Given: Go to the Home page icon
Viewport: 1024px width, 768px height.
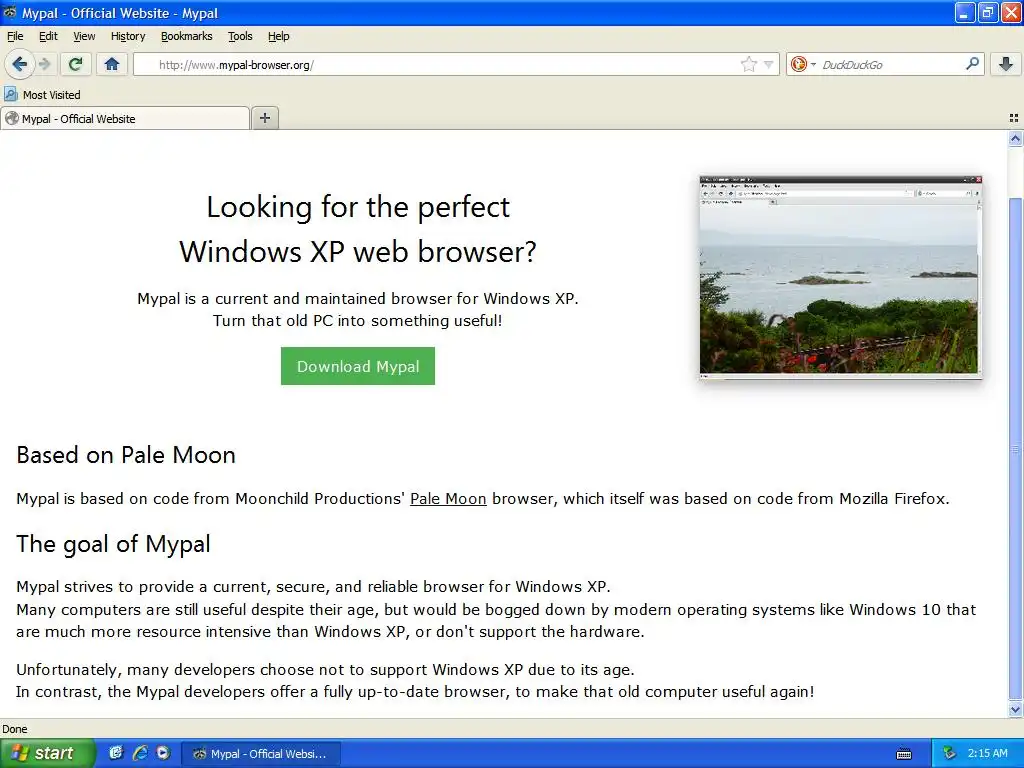Looking at the screenshot, I should [112, 64].
